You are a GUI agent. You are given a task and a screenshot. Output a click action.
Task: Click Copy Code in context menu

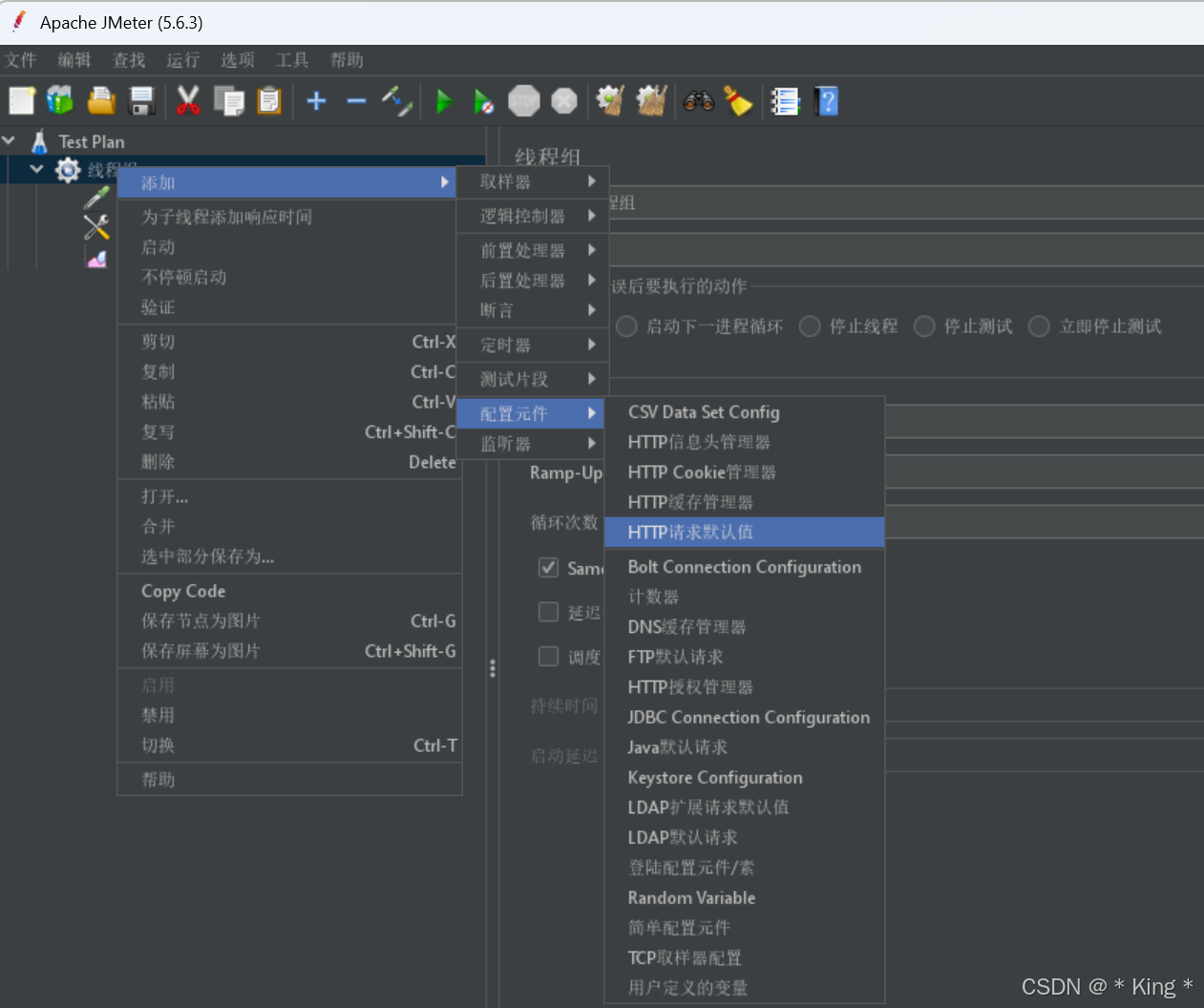click(x=289, y=591)
